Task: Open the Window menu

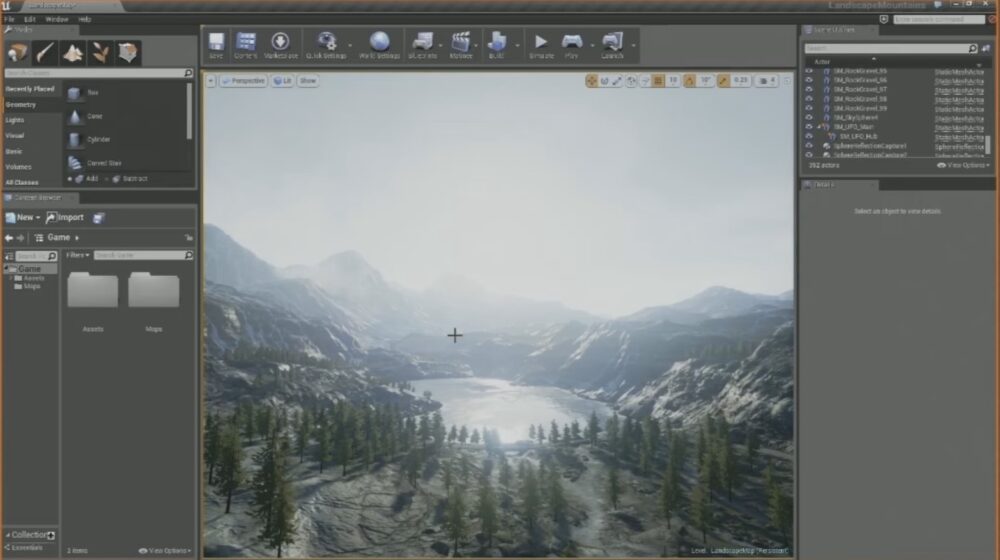Action: pyautogui.click(x=57, y=19)
